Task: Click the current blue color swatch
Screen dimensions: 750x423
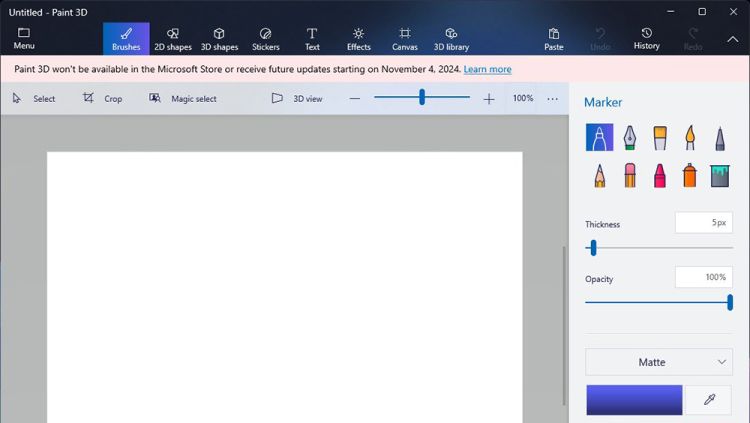Action: point(634,400)
